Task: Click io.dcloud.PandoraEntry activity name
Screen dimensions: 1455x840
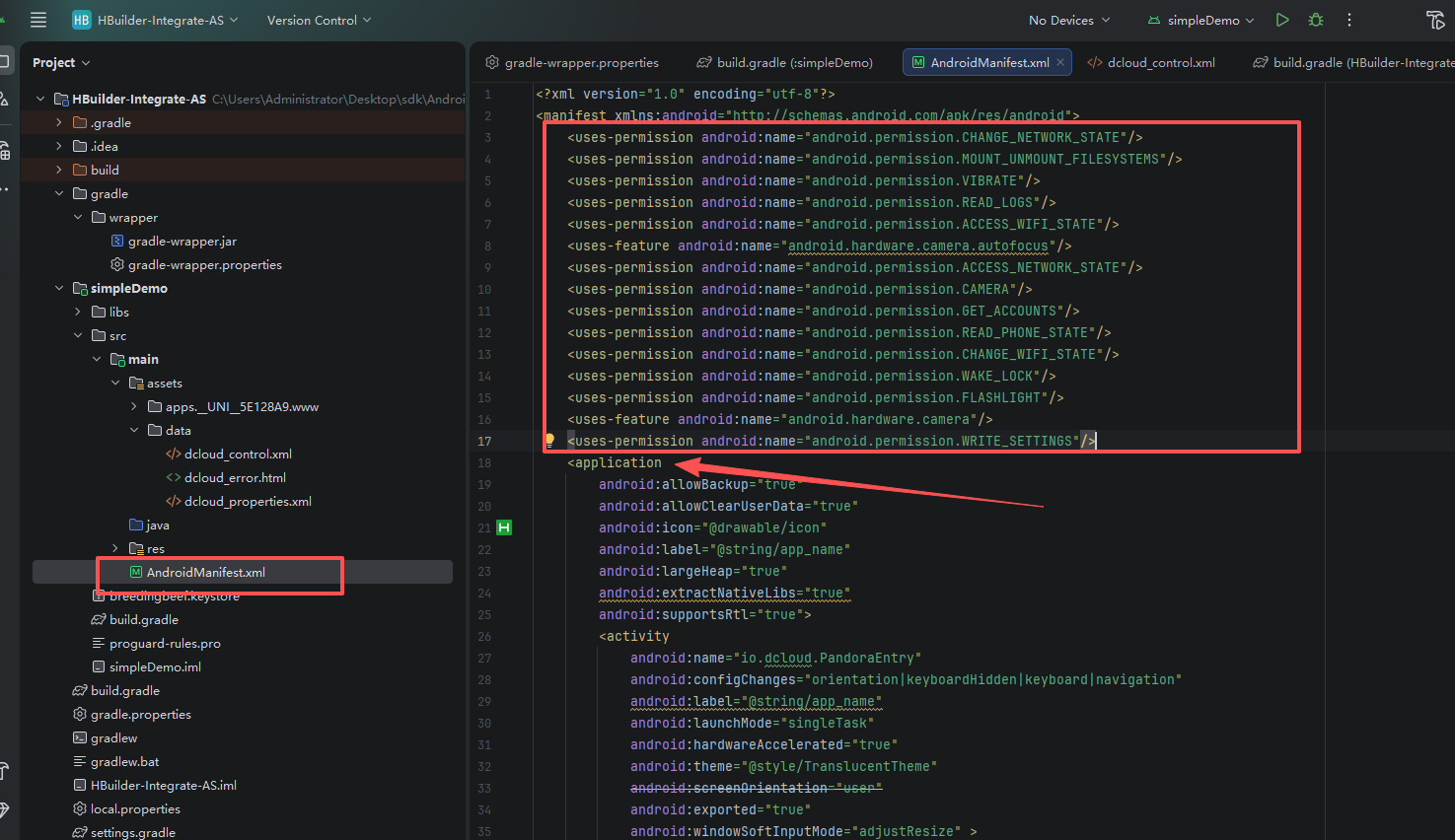Action: [x=828, y=658]
